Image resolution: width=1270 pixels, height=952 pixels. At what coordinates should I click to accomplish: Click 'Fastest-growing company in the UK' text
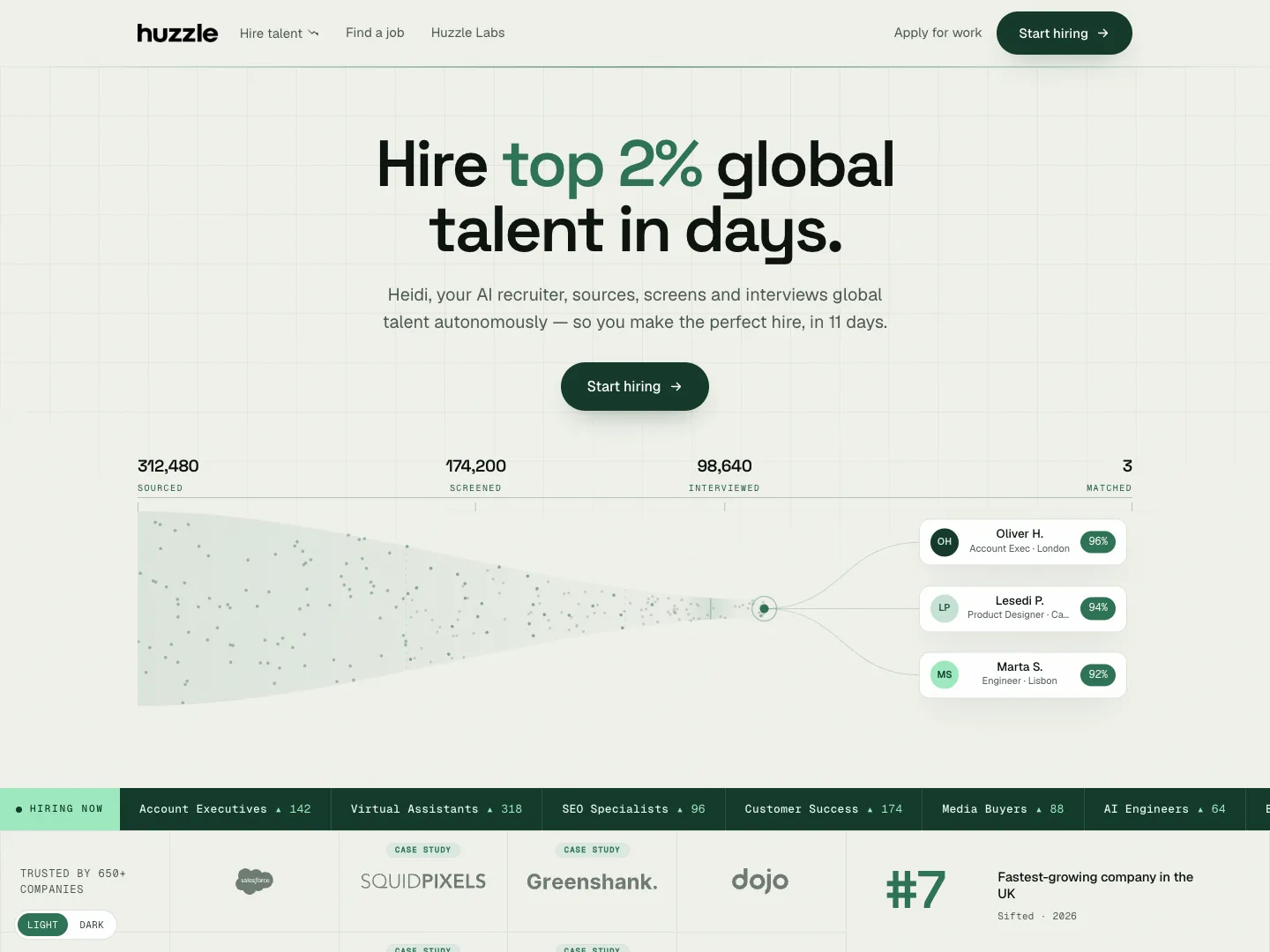1095,885
